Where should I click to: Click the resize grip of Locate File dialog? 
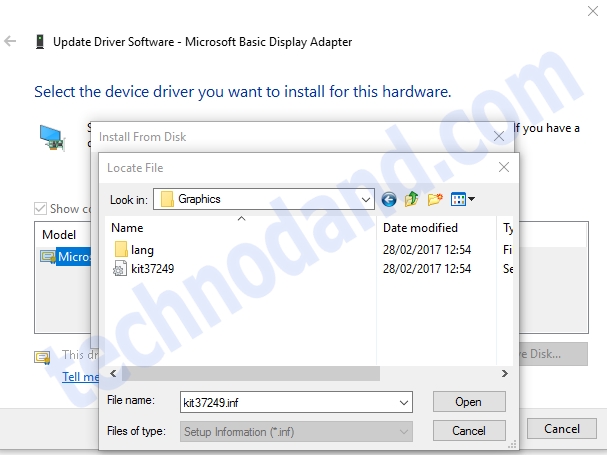(x=513, y=444)
